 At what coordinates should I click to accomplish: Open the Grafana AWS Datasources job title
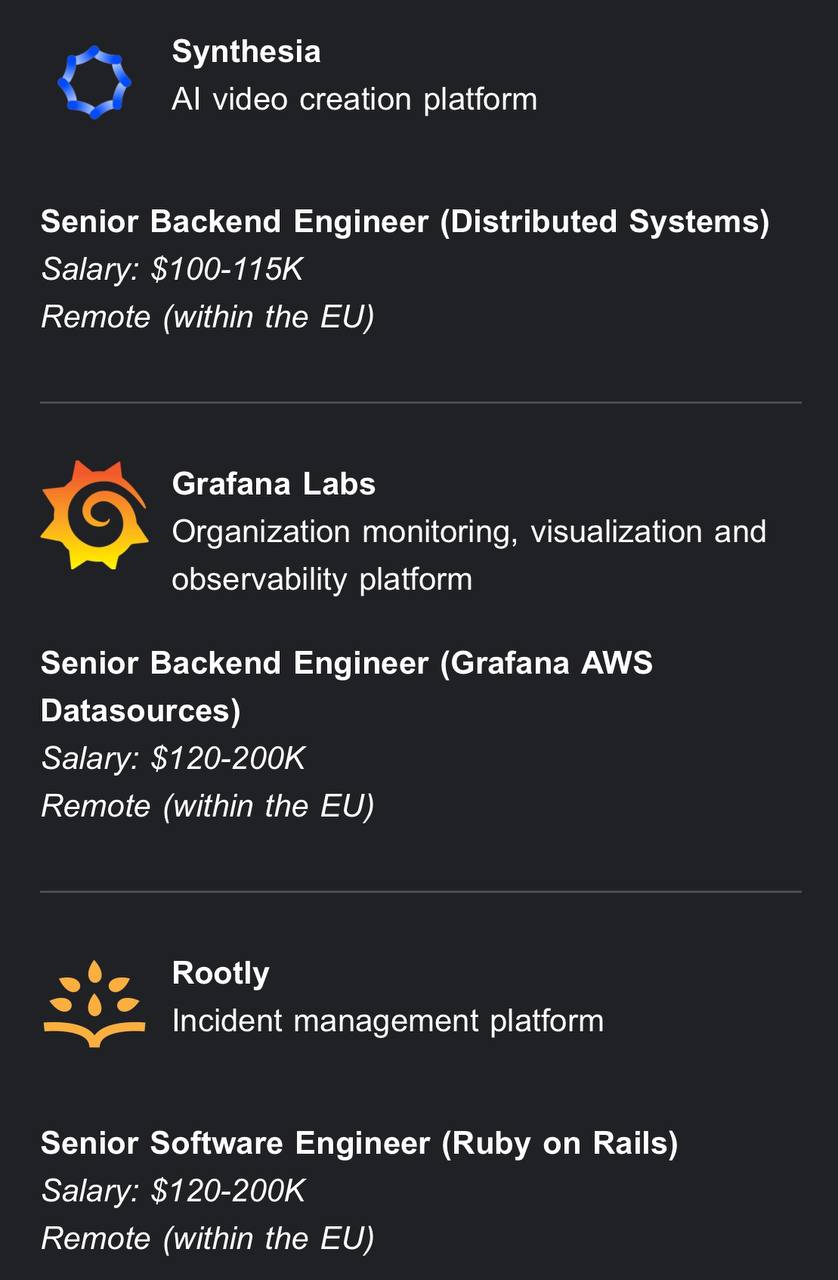[x=346, y=686]
